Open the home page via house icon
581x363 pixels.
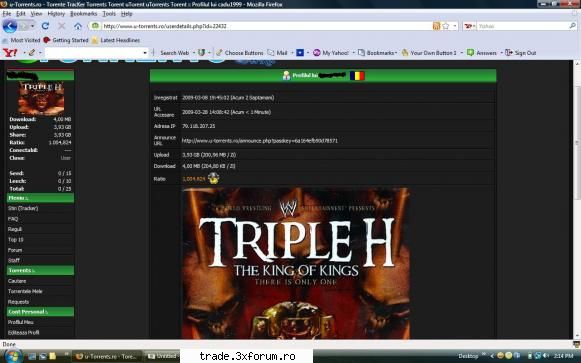point(78,26)
